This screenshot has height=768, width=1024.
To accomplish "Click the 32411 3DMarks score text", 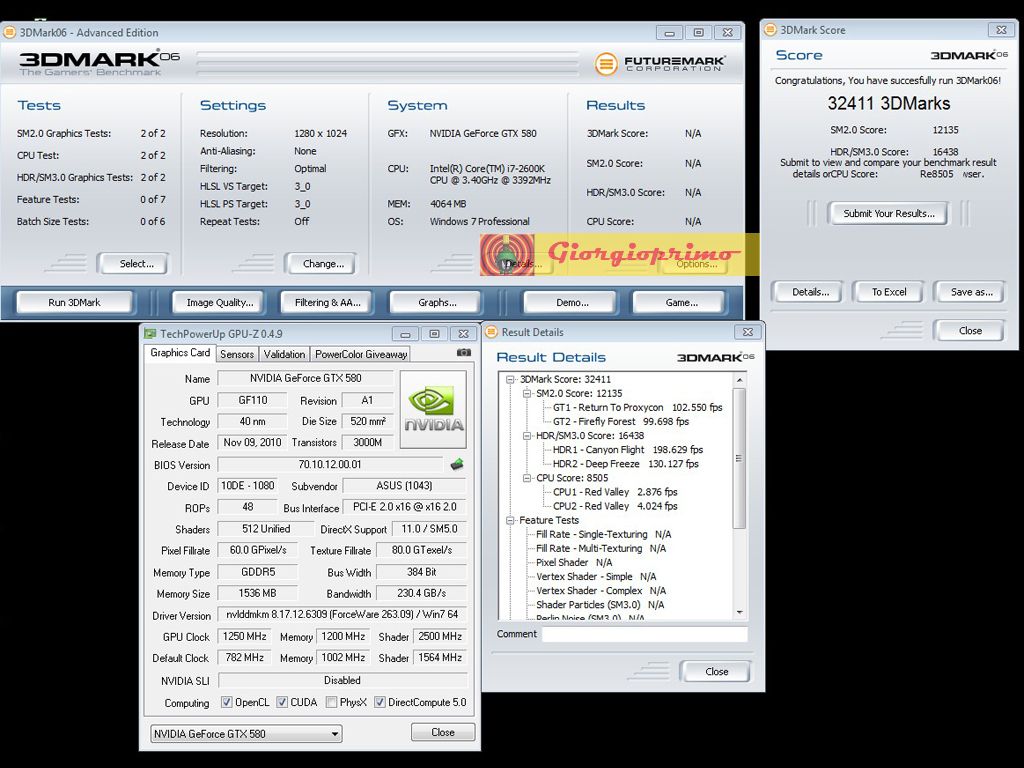I will click(x=888, y=103).
